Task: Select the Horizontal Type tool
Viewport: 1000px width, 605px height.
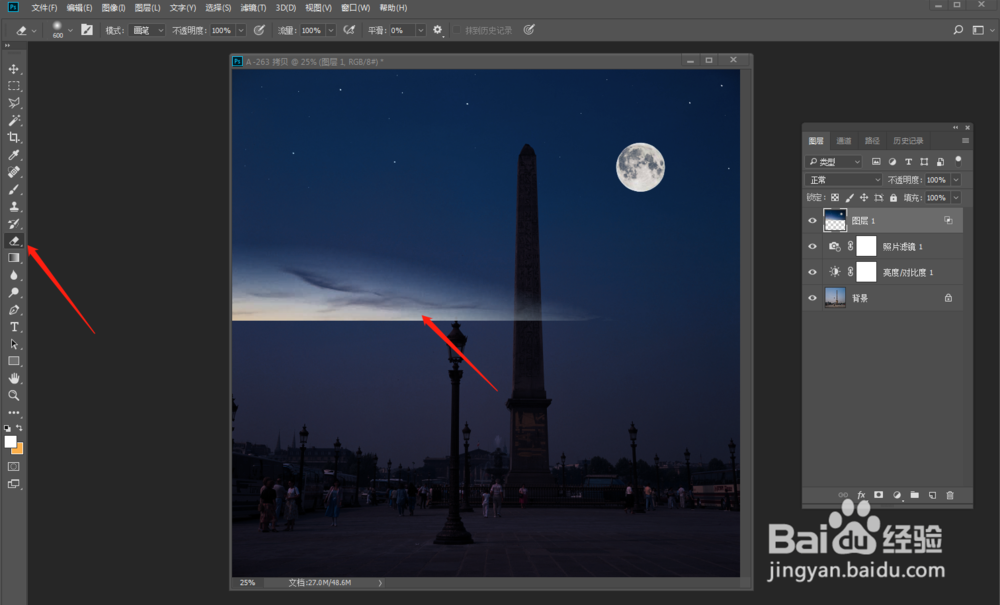Action: coord(13,327)
